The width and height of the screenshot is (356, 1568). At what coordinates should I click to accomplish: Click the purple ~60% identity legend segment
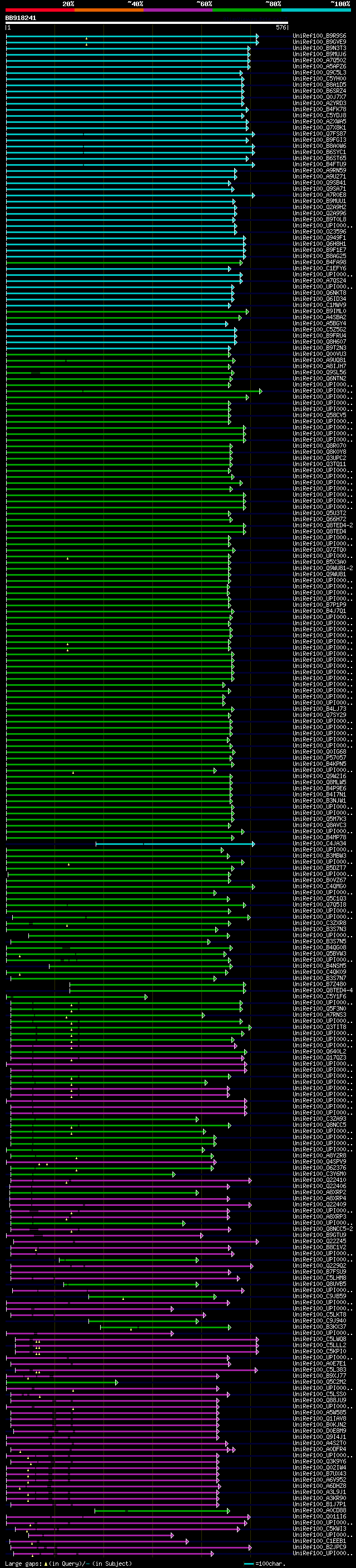pos(179,10)
